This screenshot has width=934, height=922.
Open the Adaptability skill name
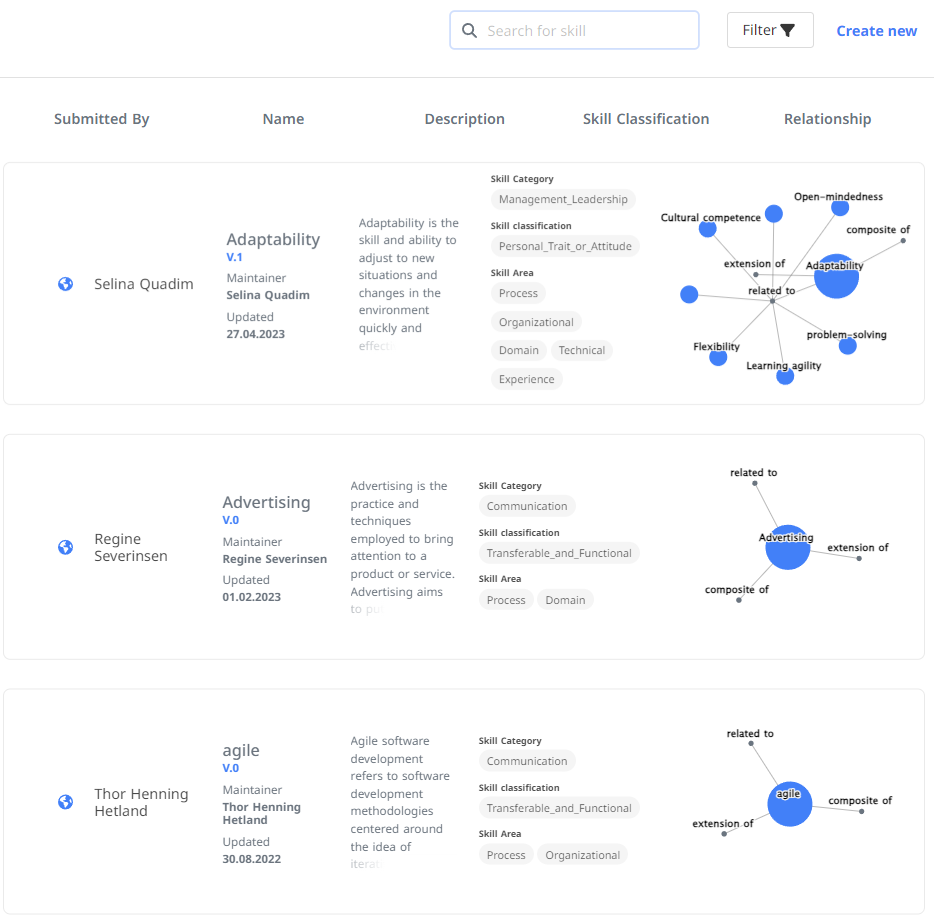point(273,239)
